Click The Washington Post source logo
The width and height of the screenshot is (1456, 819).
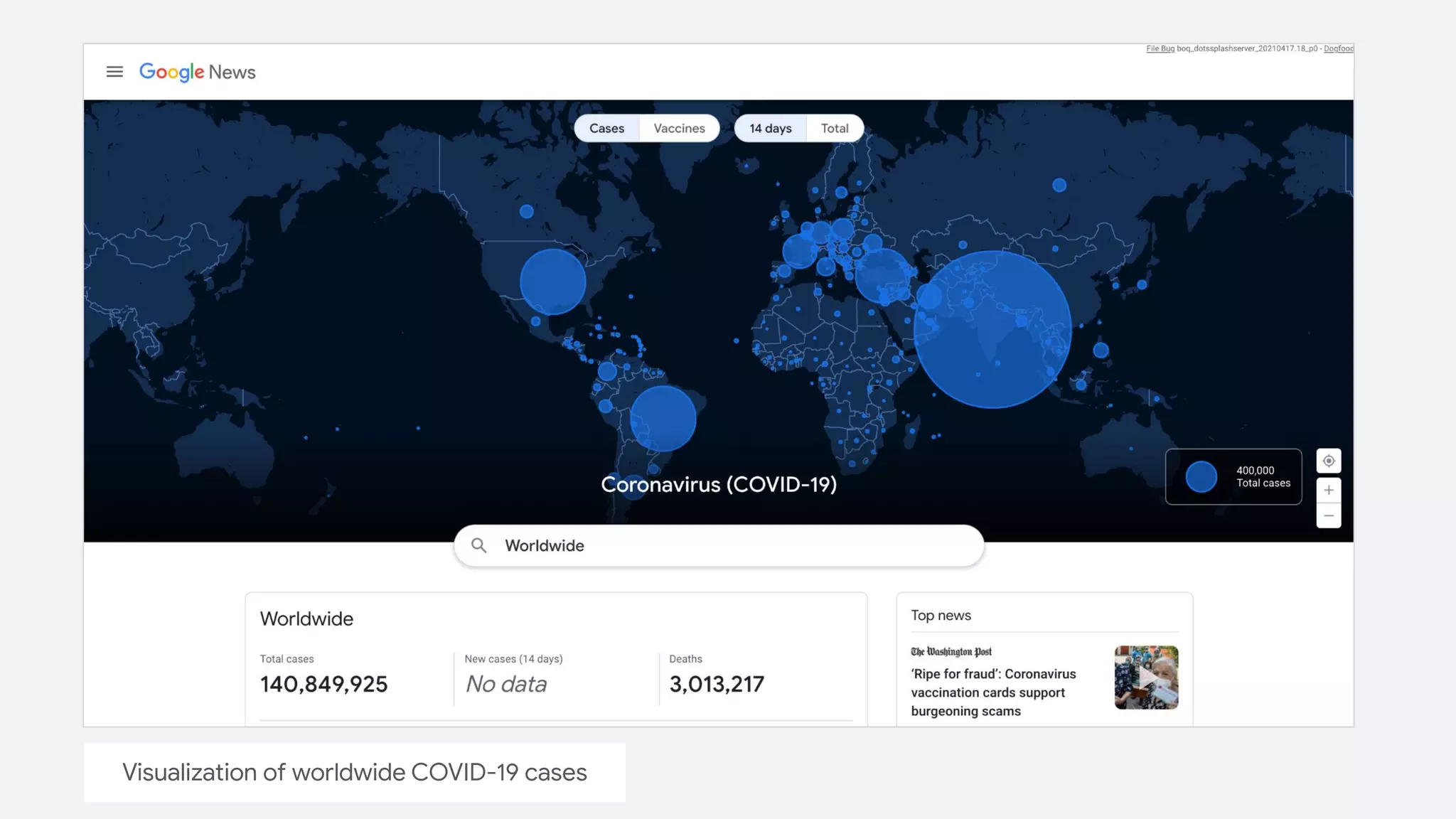tap(951, 652)
